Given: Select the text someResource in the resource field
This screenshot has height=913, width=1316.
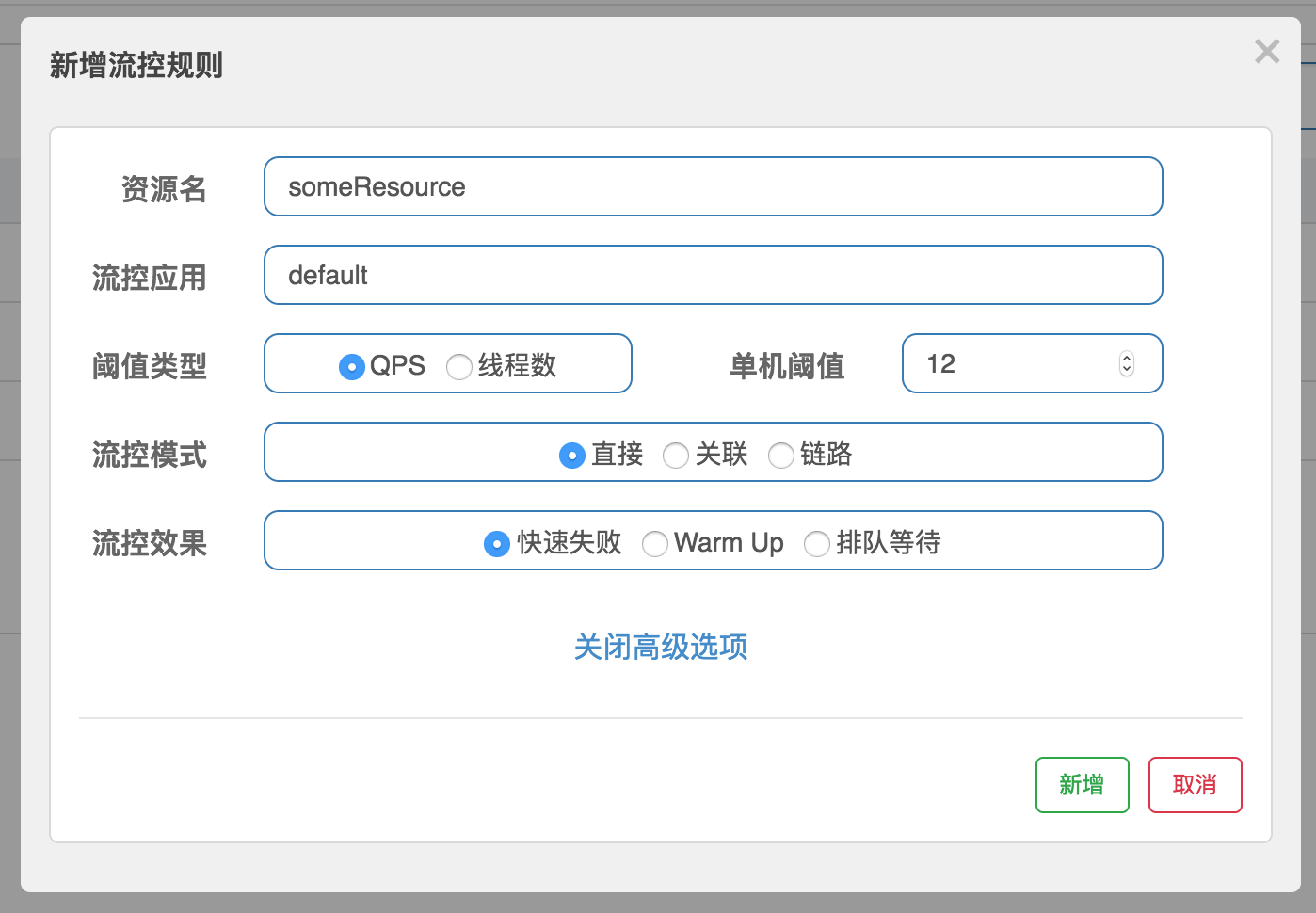Looking at the screenshot, I should click(x=377, y=186).
